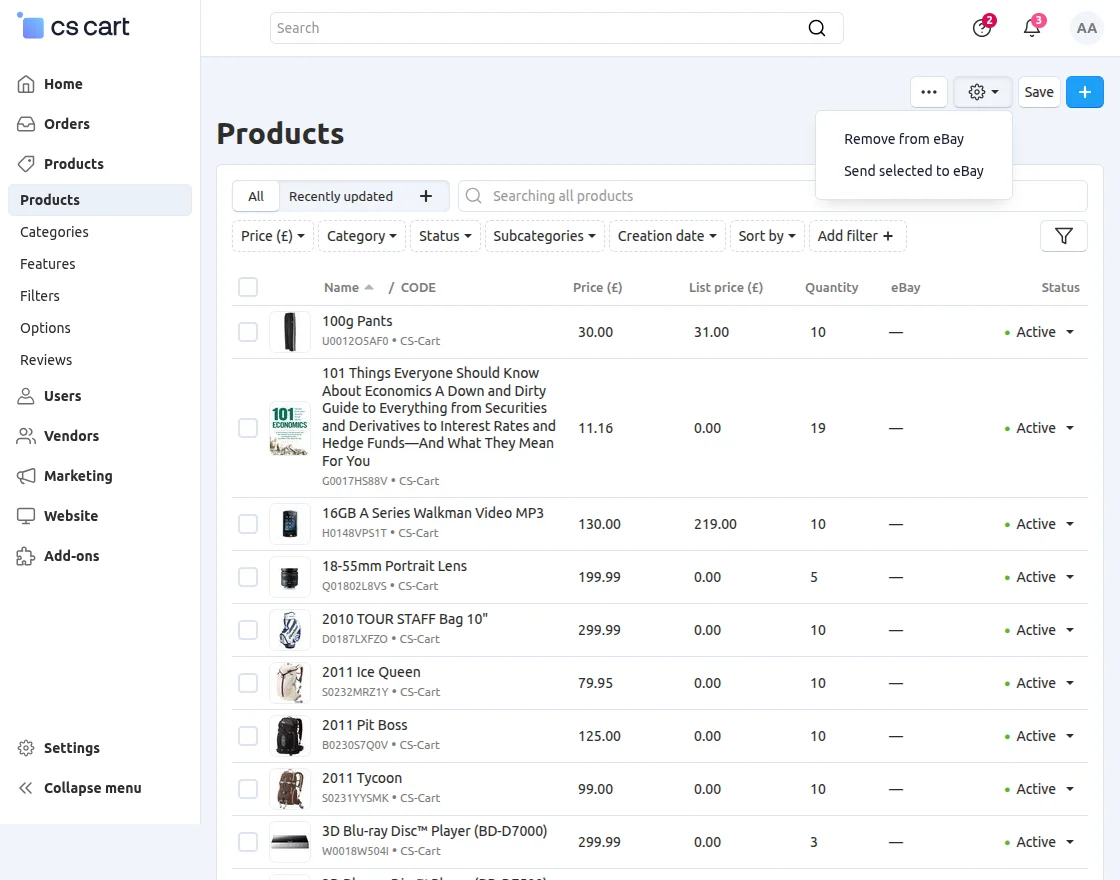Toggle the select-all checkbox in table header
The width and height of the screenshot is (1120, 880).
point(248,288)
